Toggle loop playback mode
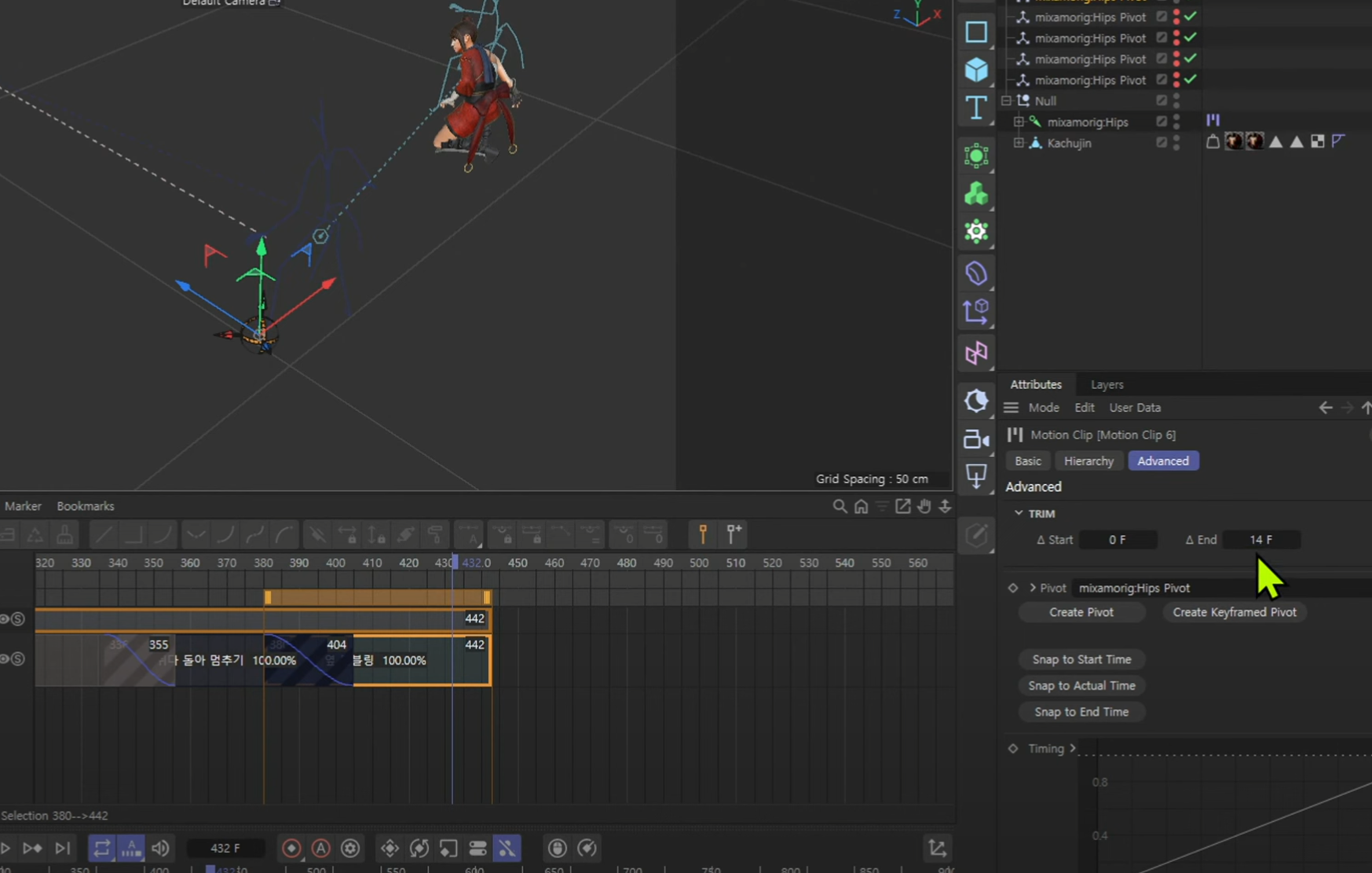1372x873 pixels. click(x=101, y=848)
